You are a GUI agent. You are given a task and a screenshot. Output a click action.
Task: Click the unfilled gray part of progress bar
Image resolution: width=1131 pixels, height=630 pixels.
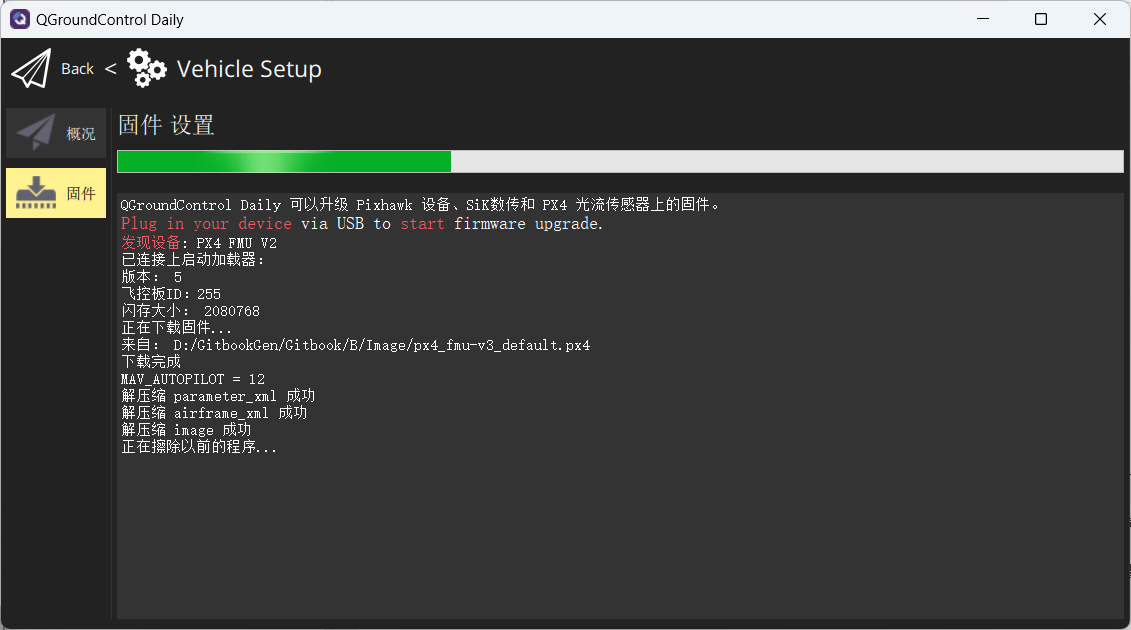(786, 162)
